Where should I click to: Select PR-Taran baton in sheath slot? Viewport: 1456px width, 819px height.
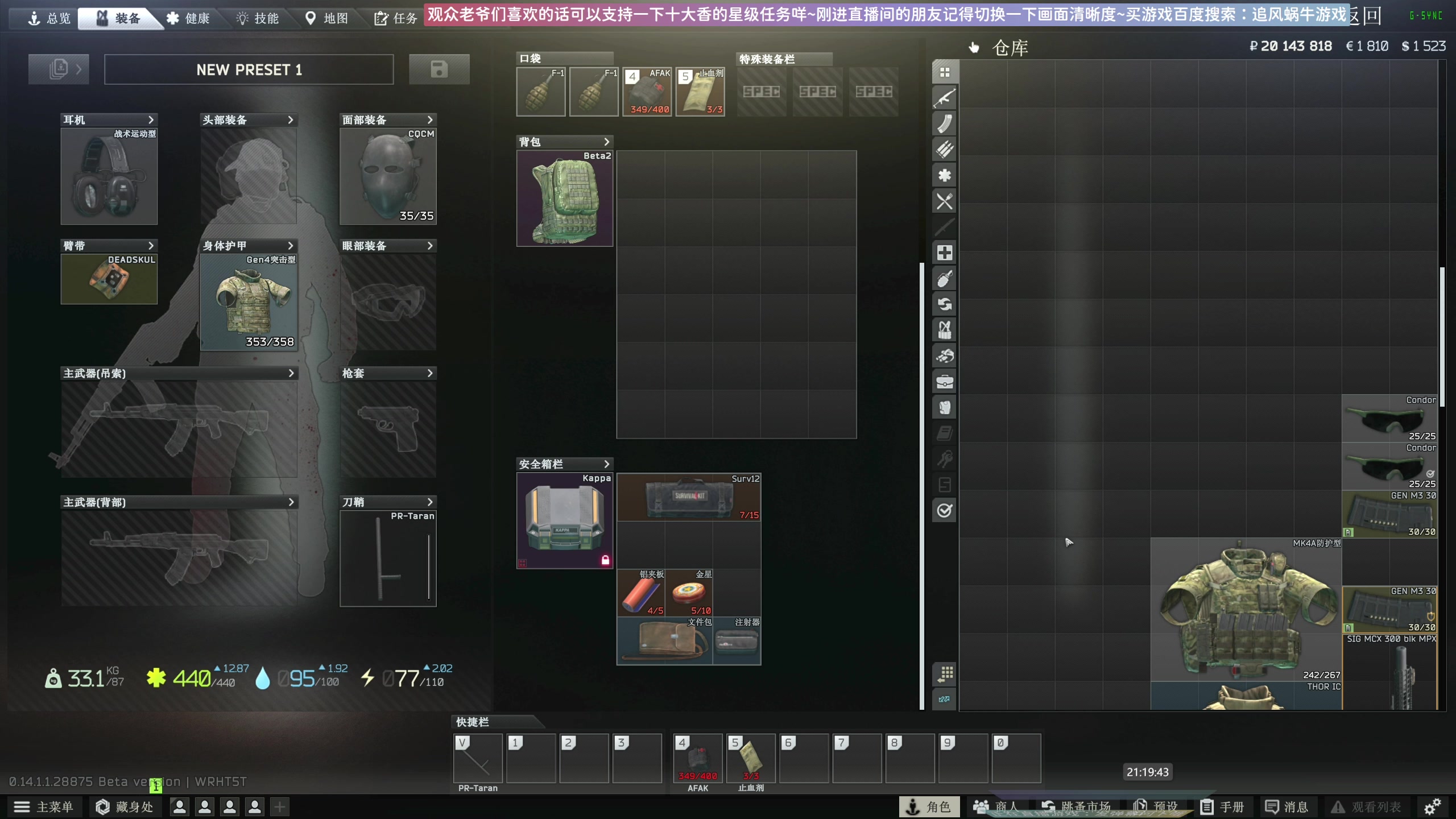(388, 559)
